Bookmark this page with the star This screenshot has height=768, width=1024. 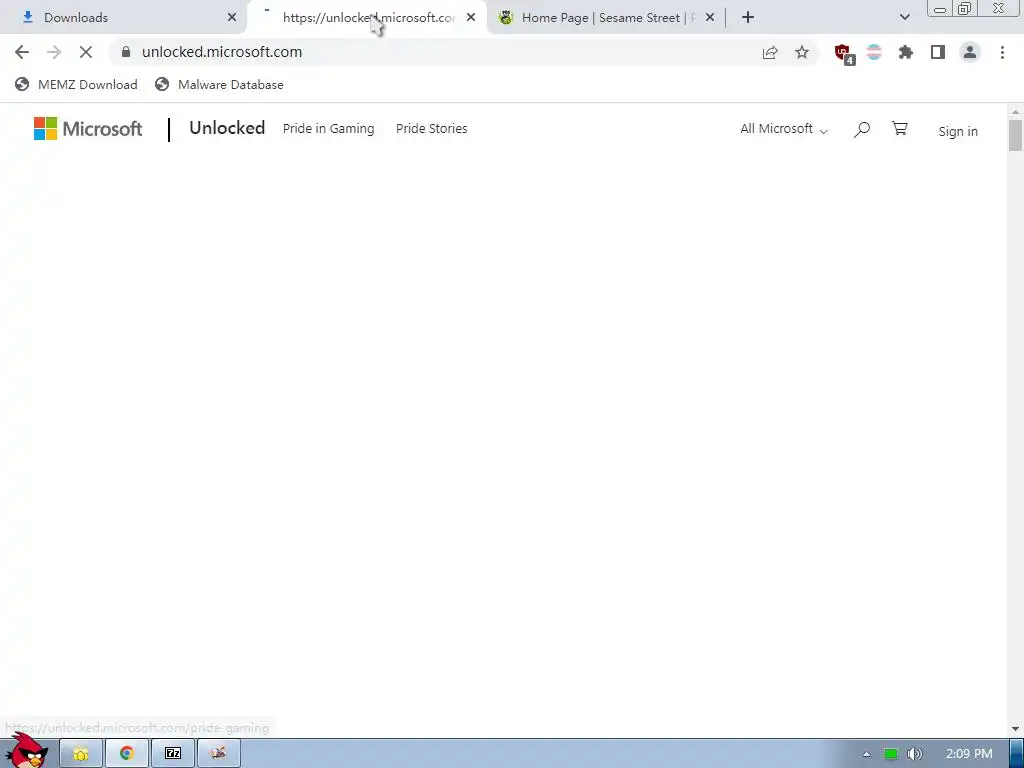(x=802, y=52)
